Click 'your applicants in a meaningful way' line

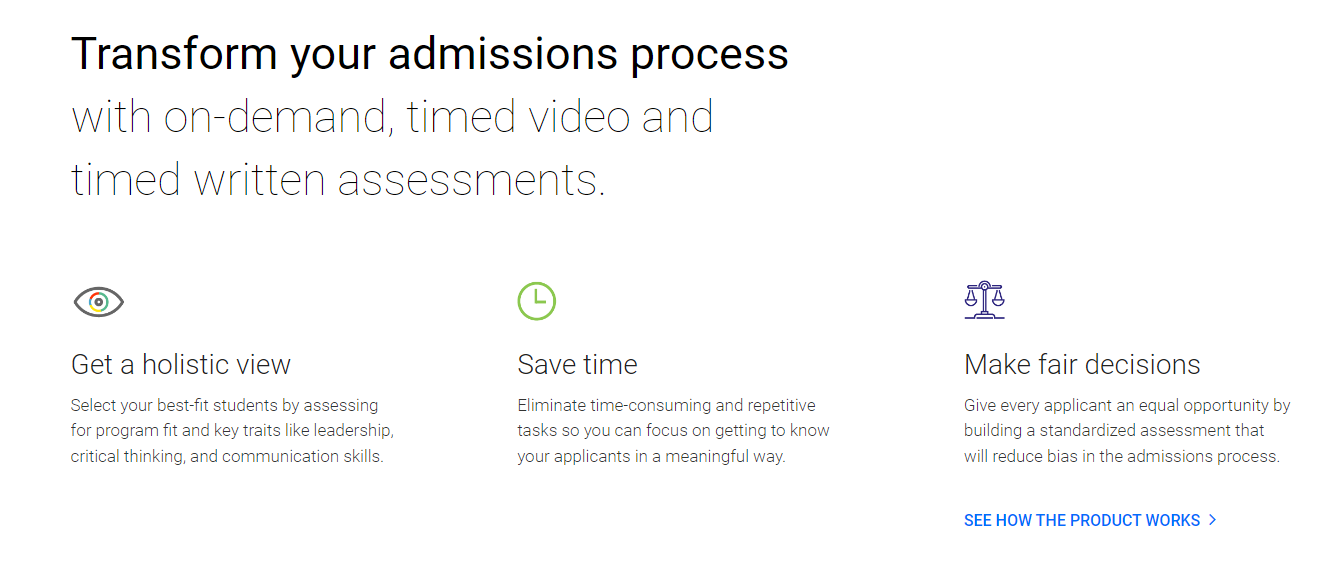coord(651,457)
